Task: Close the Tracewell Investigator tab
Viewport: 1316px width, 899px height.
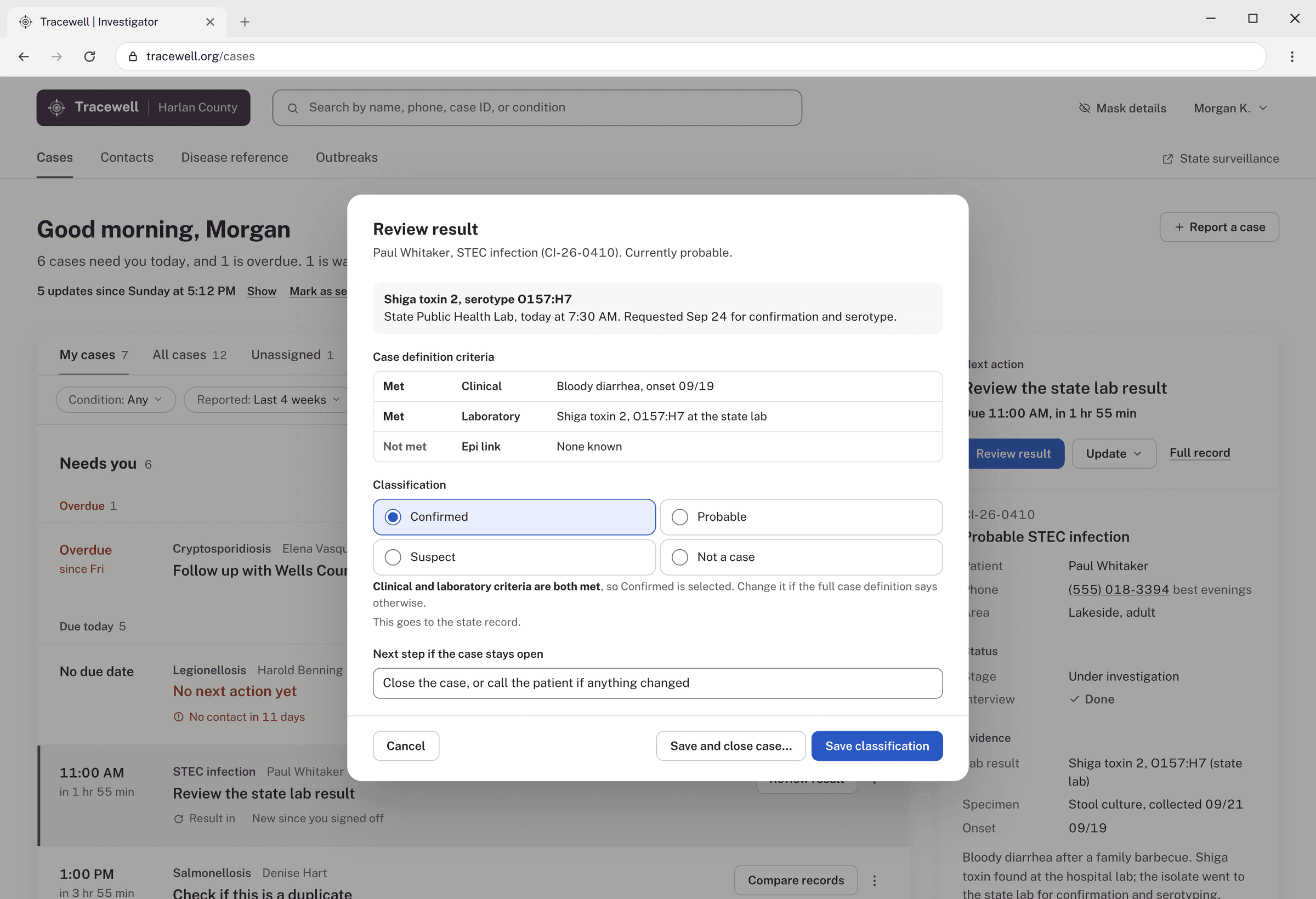Action: point(210,21)
